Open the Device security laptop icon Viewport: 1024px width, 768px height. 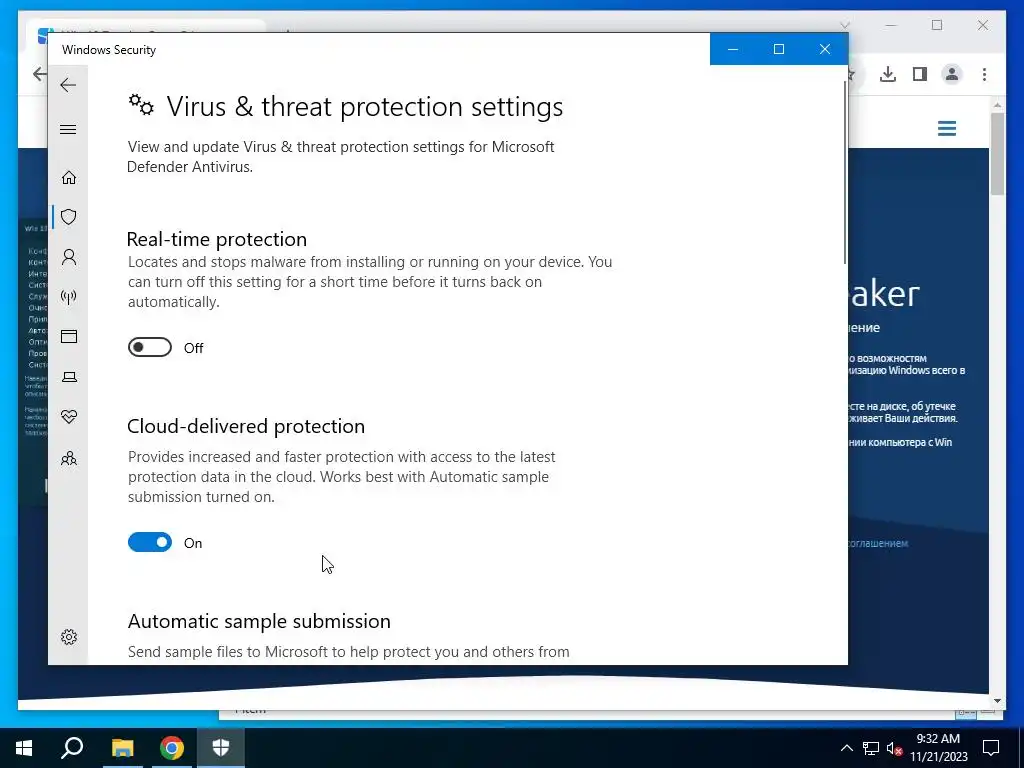click(69, 377)
